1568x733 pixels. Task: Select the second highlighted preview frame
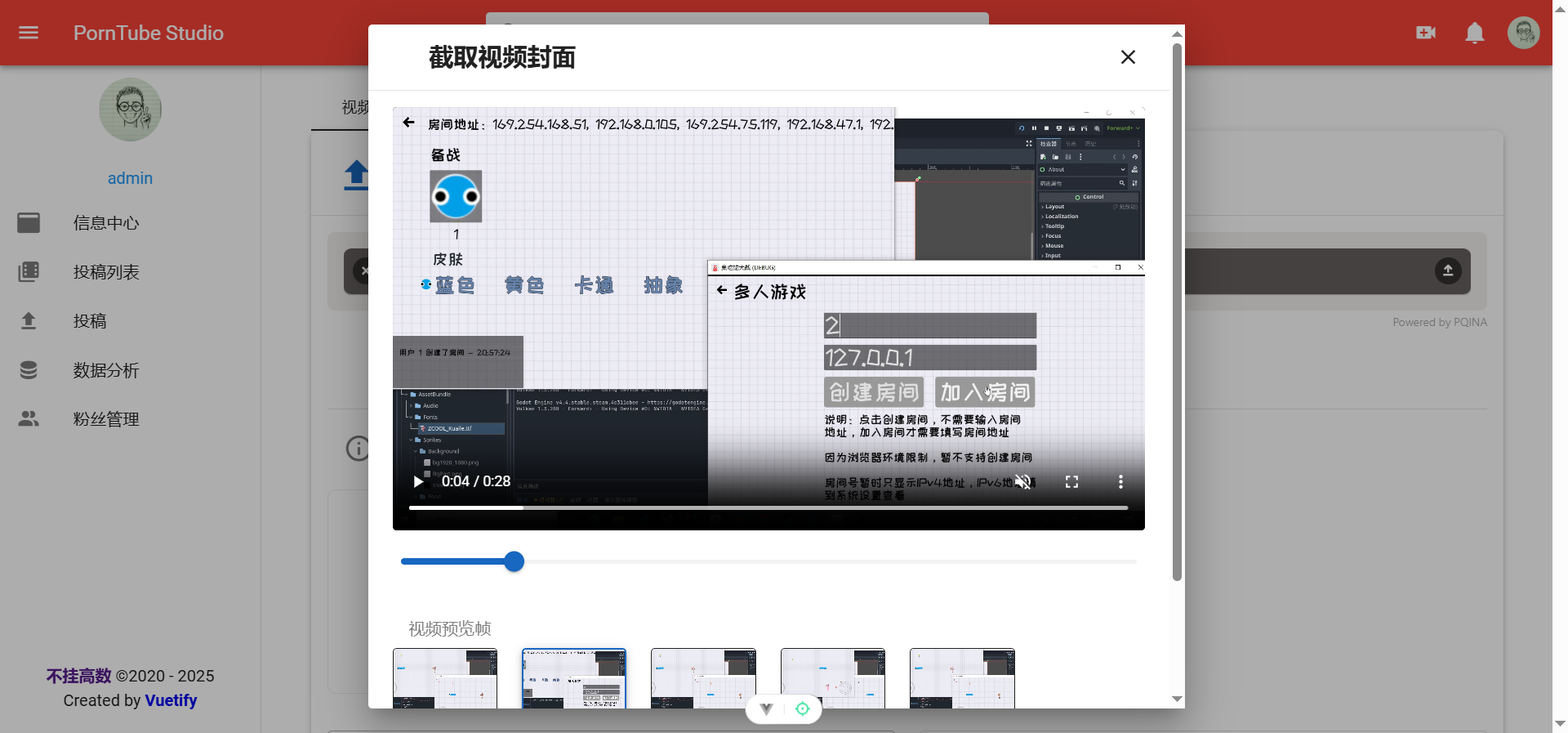pyautogui.click(x=574, y=678)
